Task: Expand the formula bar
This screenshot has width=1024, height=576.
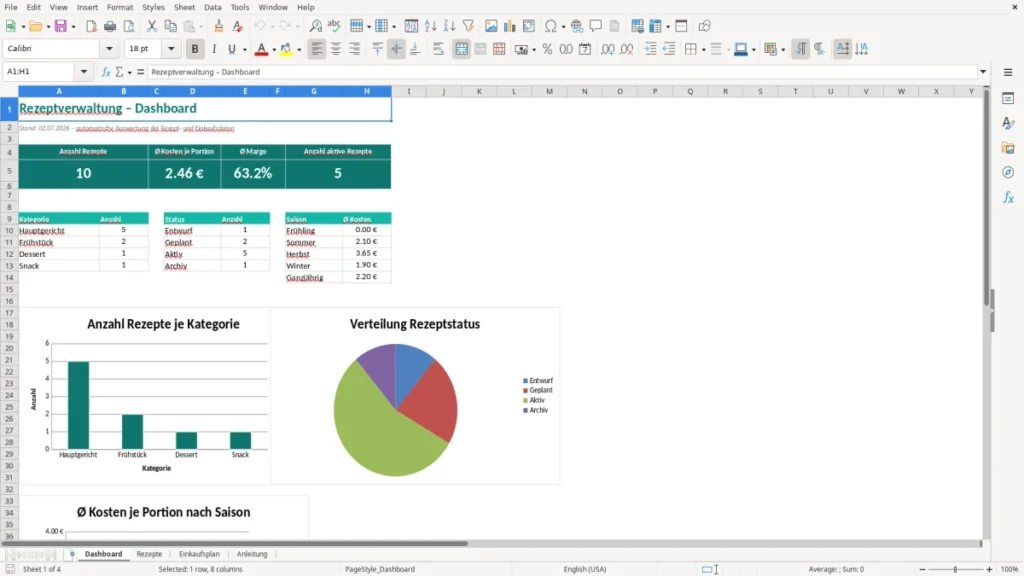Action: pyautogui.click(x=983, y=72)
